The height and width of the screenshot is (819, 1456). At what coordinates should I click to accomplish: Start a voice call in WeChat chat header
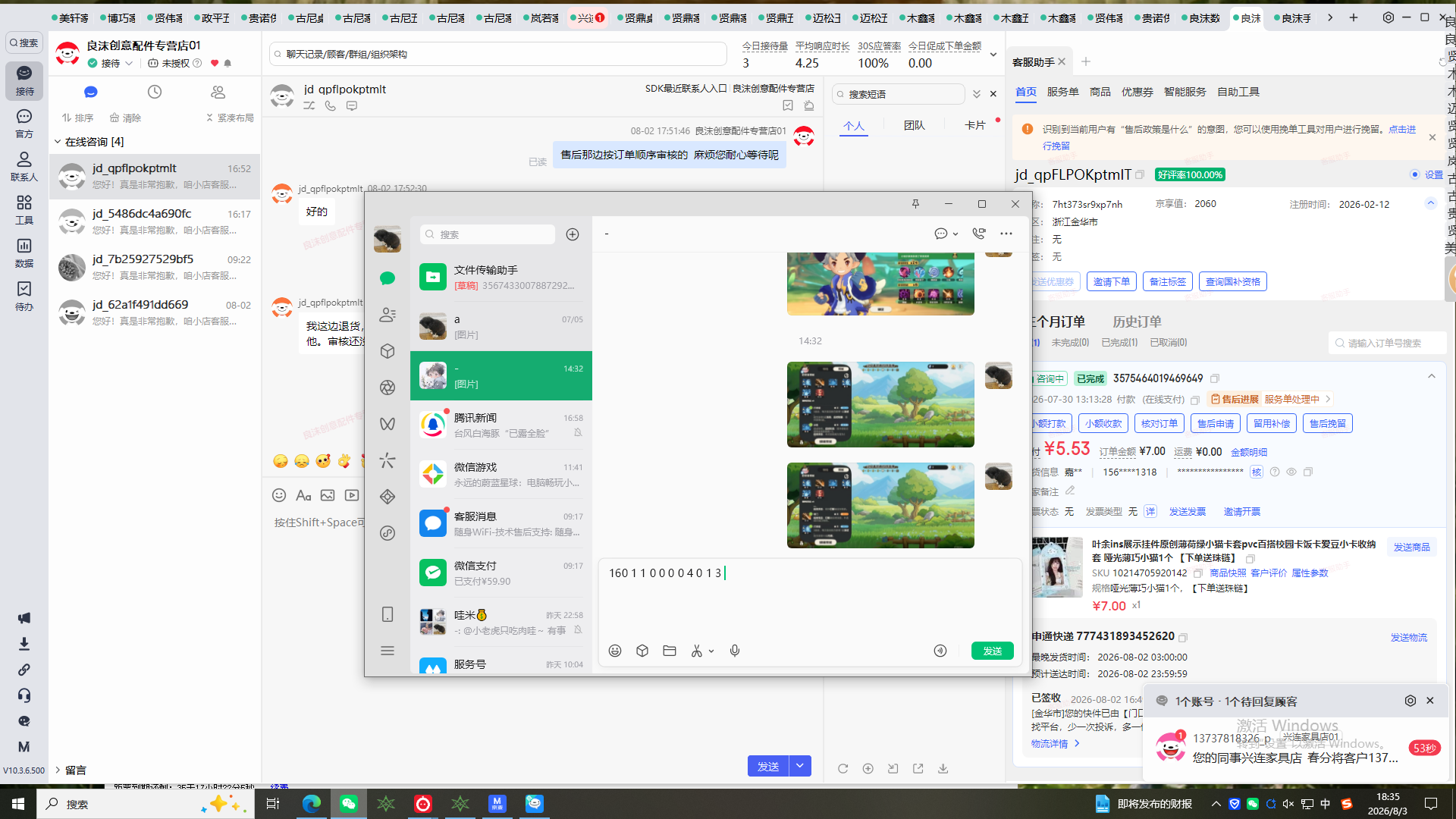point(979,234)
